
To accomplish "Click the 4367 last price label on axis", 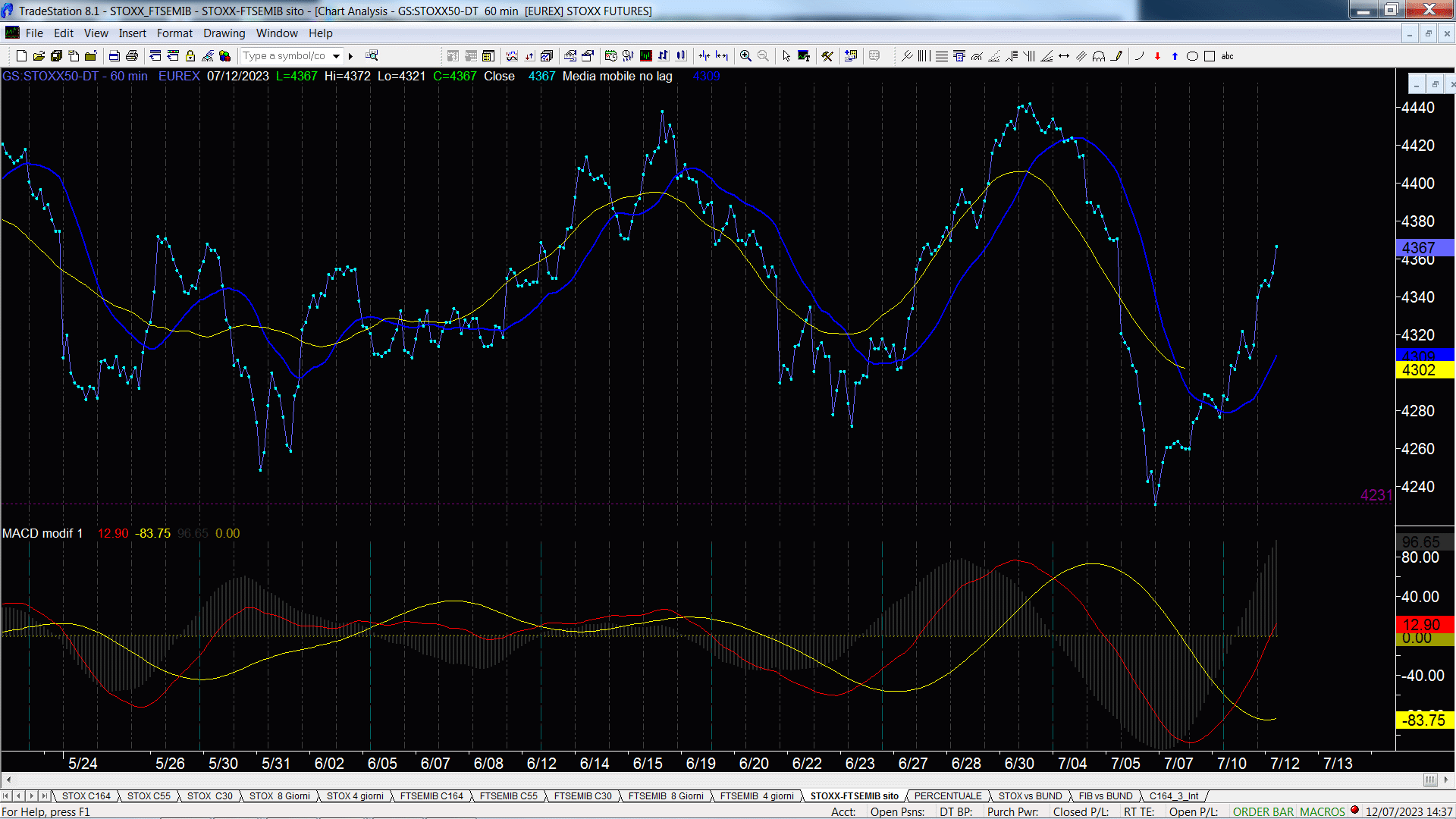I will [1423, 247].
